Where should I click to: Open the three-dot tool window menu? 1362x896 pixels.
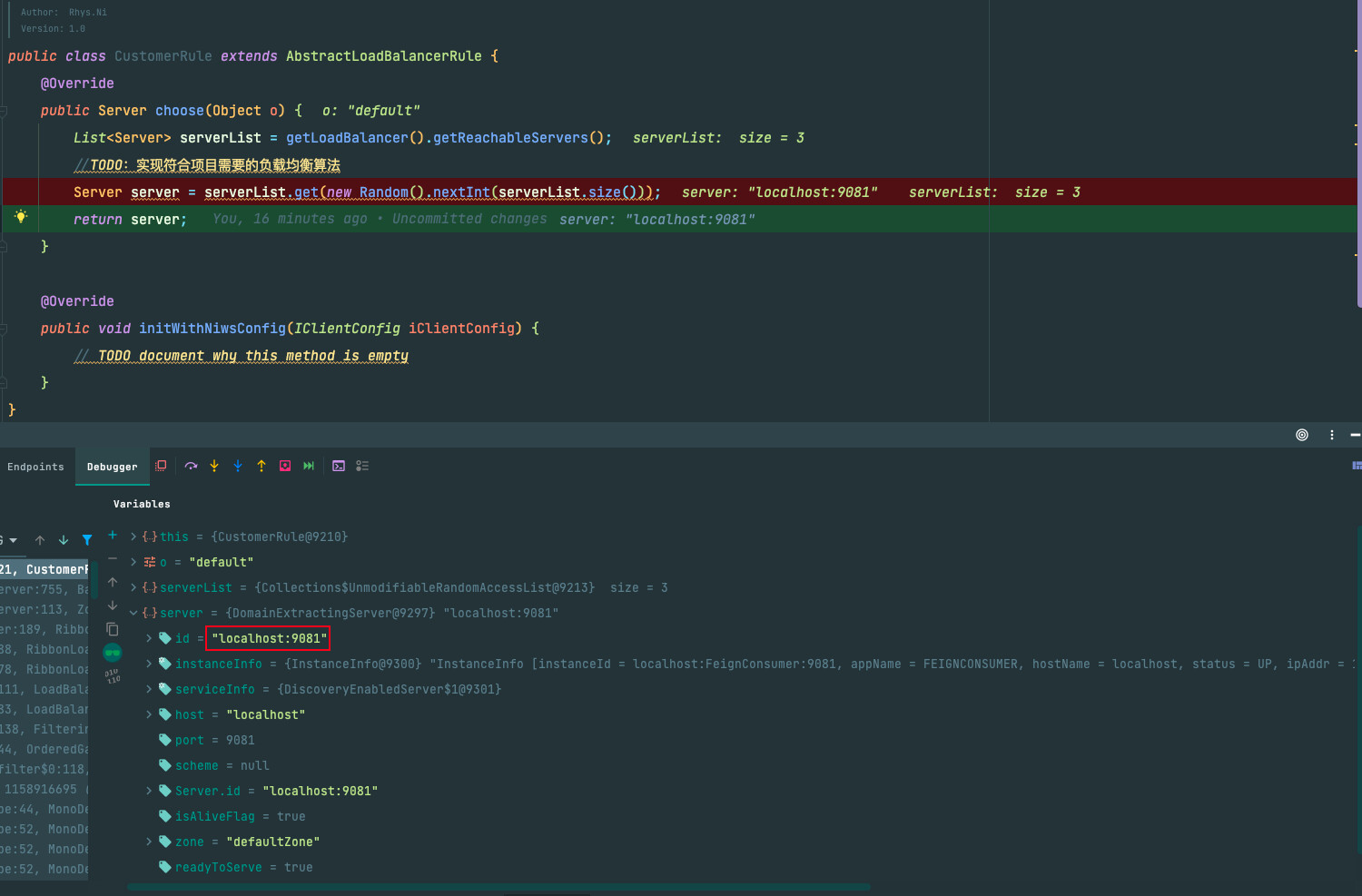pos(1332,435)
